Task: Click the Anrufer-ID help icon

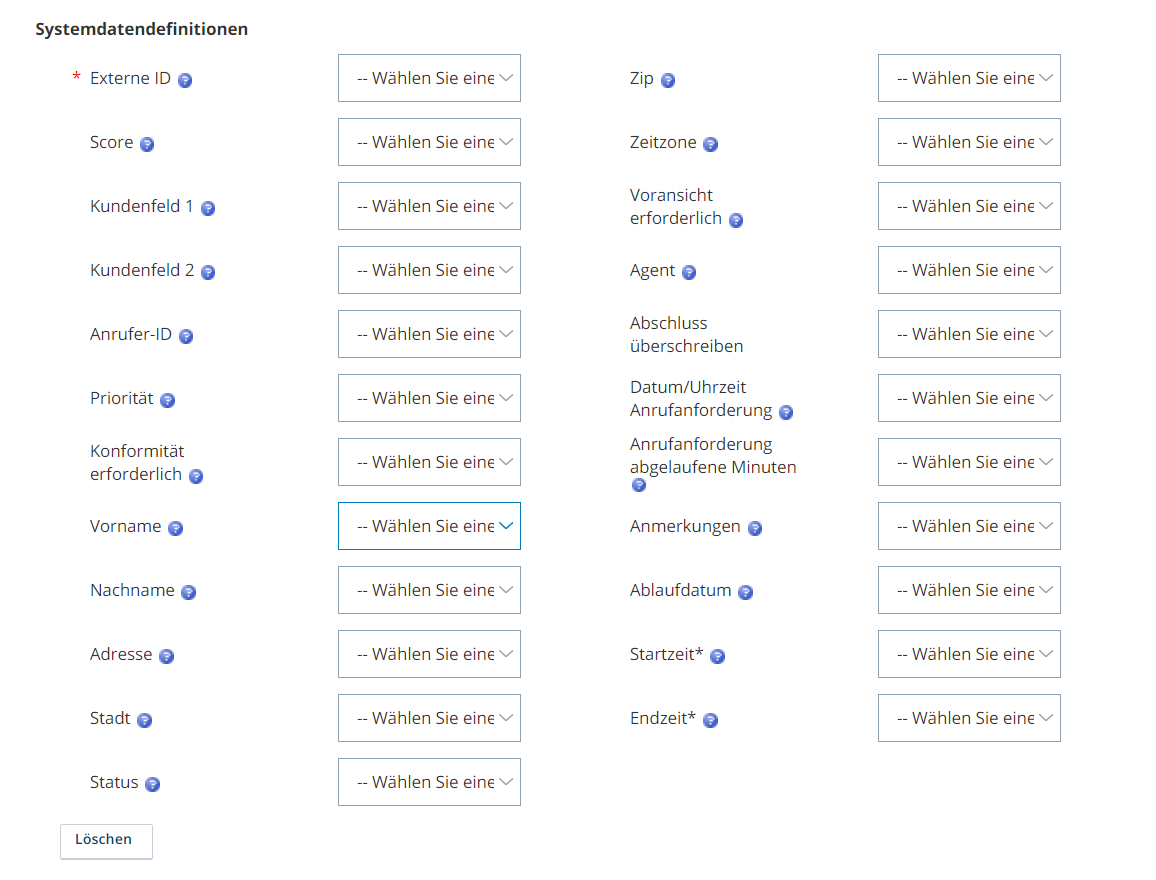Action: [186, 337]
